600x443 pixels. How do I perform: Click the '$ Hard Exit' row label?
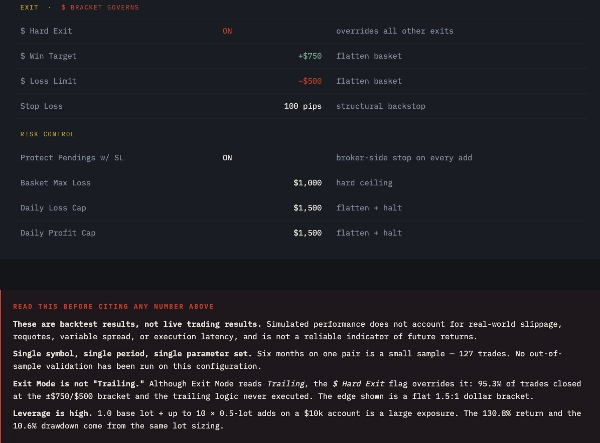(46, 31)
